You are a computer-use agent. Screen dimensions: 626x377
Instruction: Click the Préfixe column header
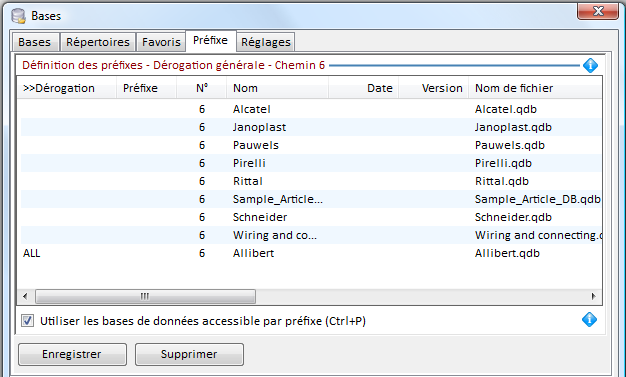(147, 88)
